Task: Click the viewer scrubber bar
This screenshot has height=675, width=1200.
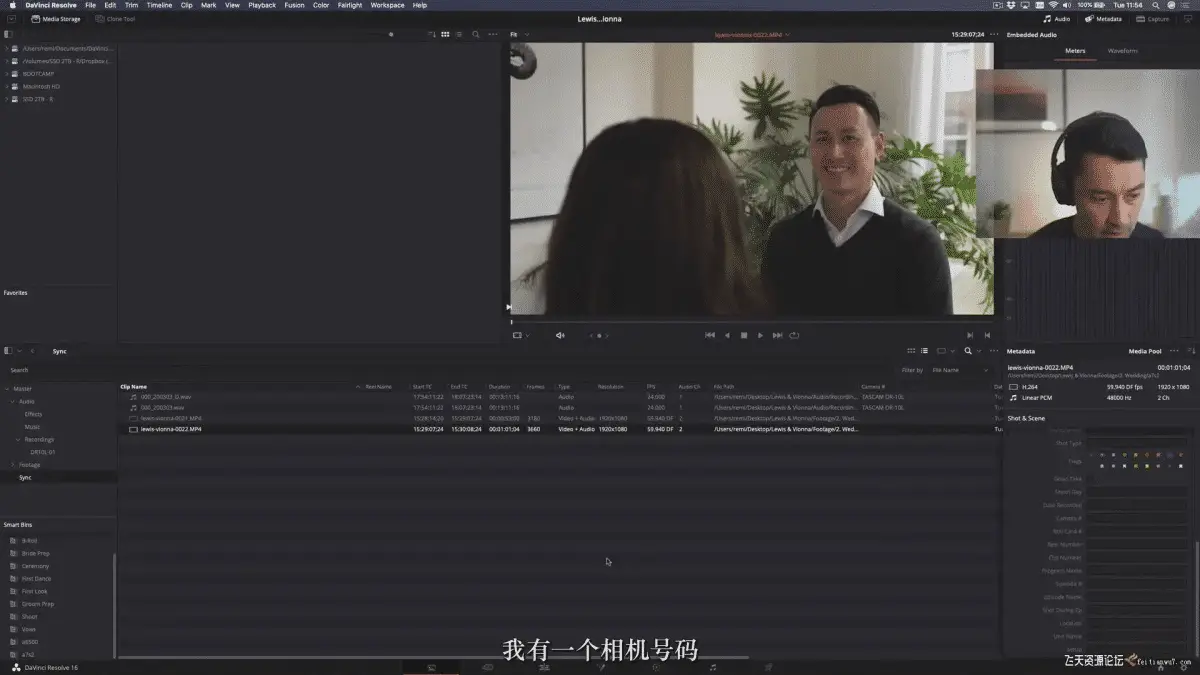Action: coord(751,321)
